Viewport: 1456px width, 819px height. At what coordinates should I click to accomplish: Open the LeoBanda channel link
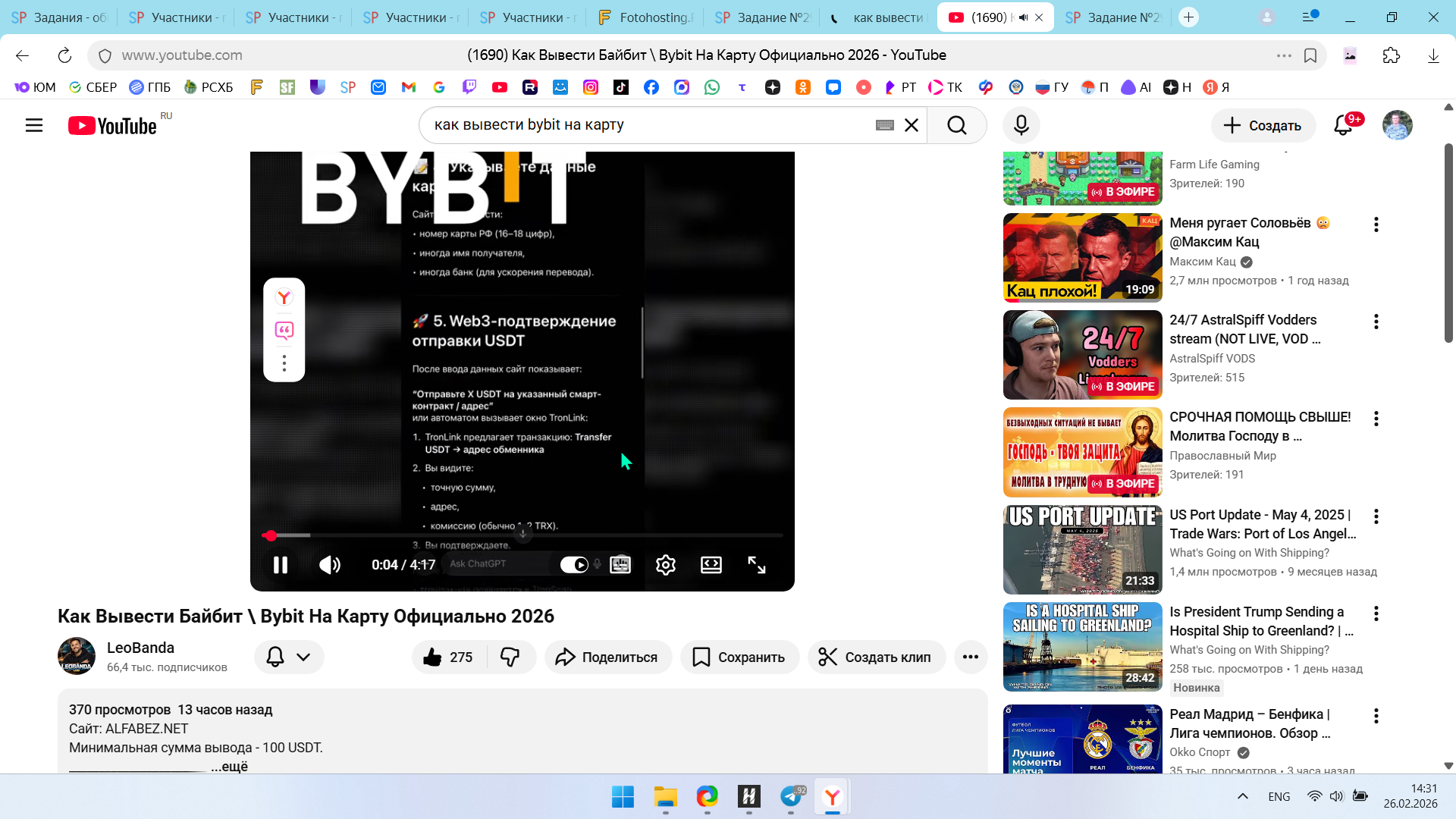pyautogui.click(x=140, y=648)
